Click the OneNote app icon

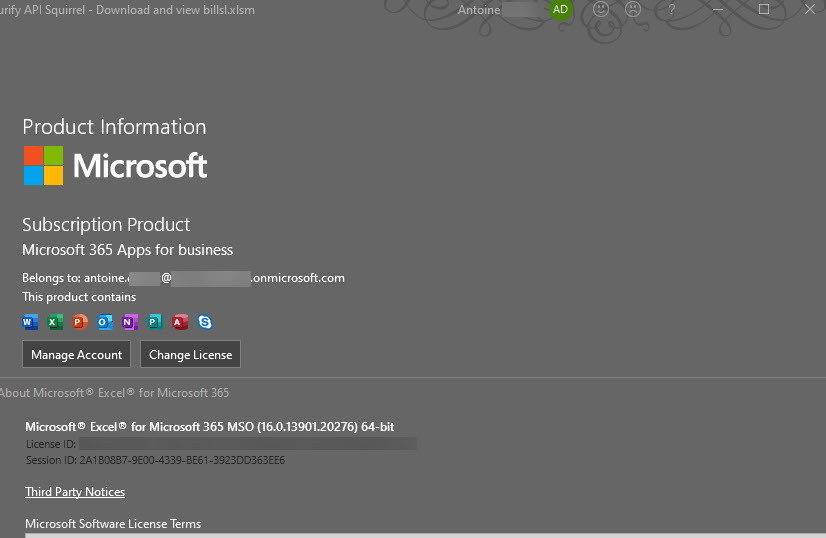coord(130,322)
